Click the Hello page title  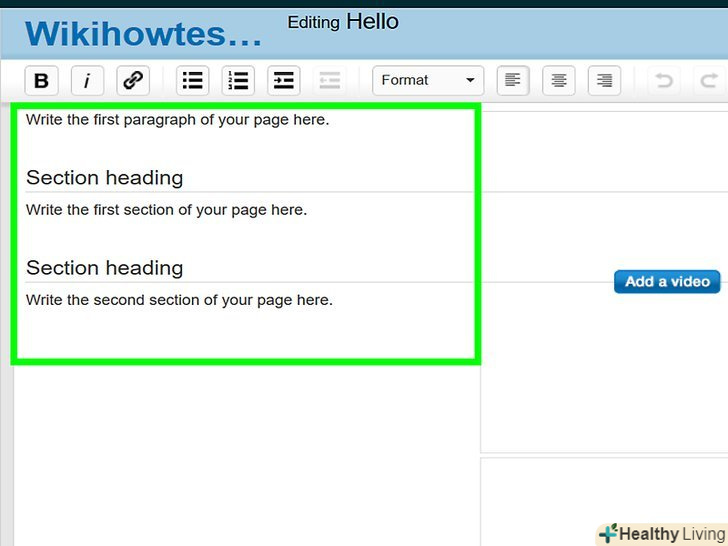[x=372, y=22]
